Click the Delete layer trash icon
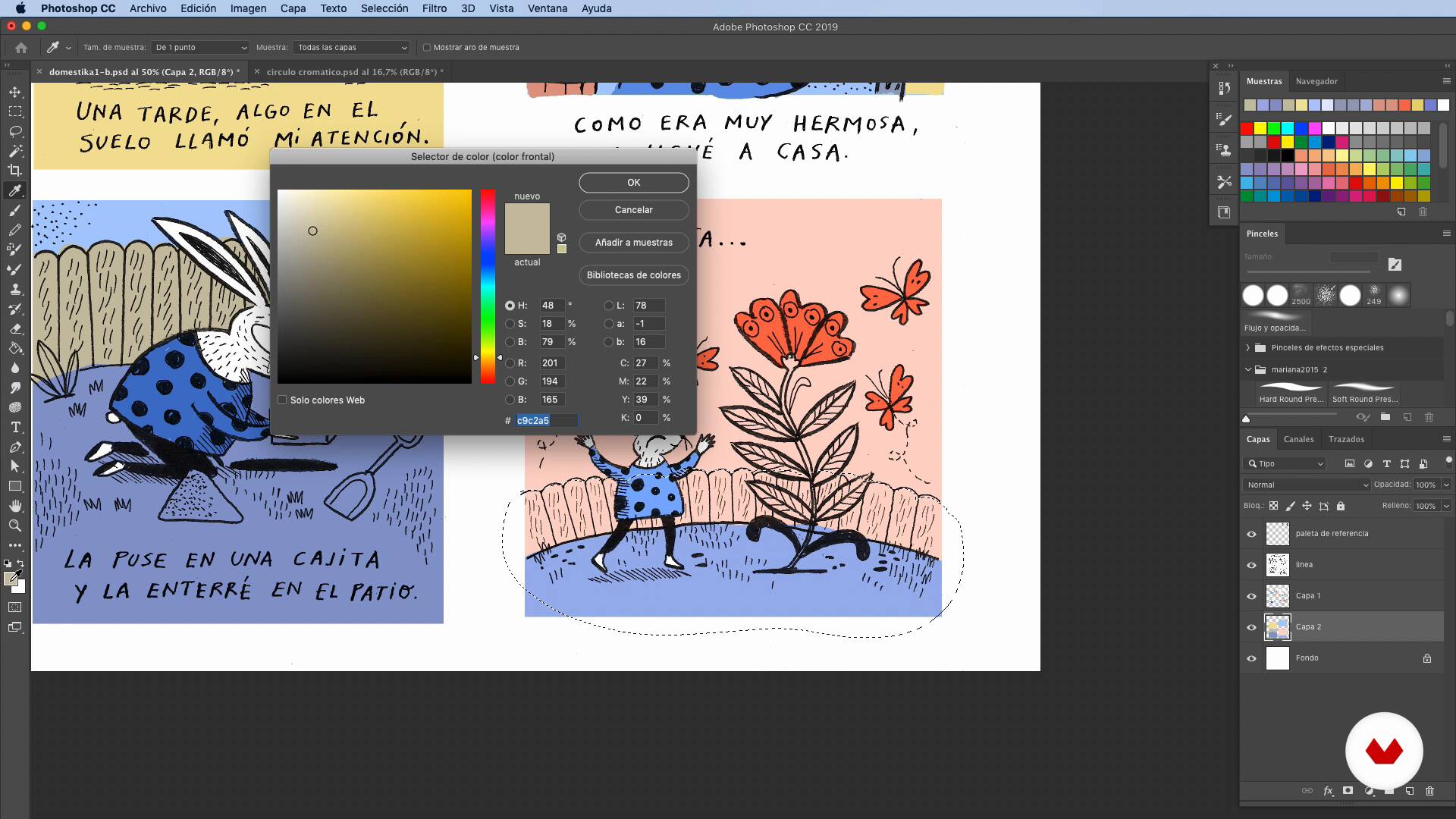This screenshot has height=819, width=1456. (x=1429, y=791)
